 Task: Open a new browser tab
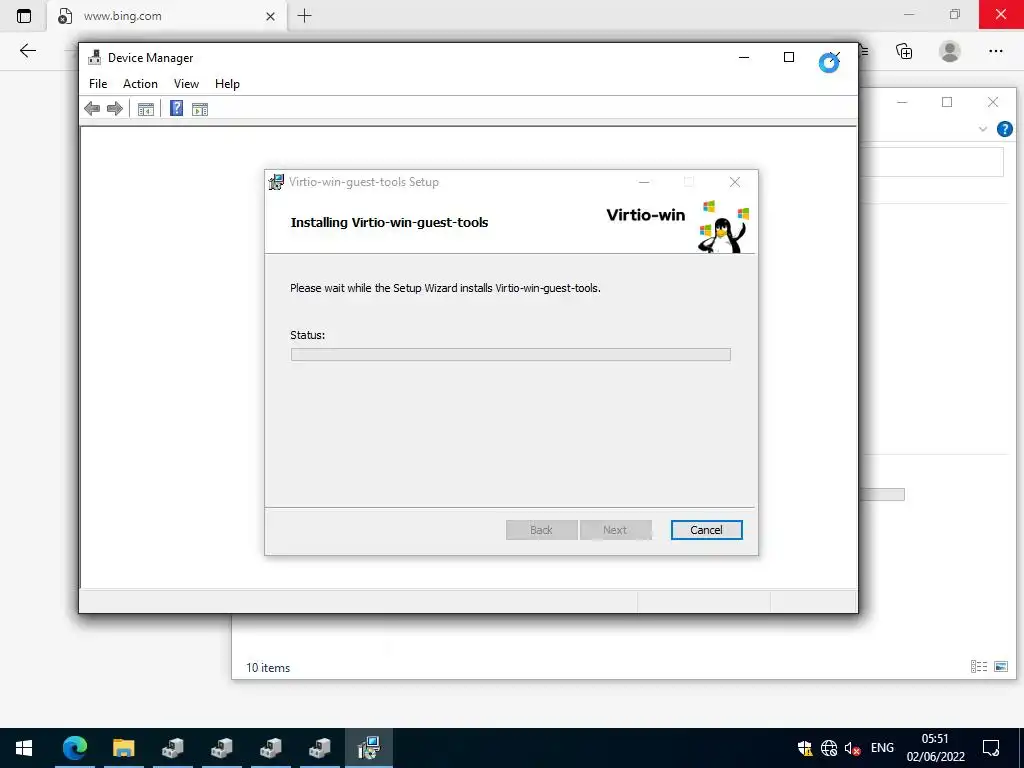[304, 16]
